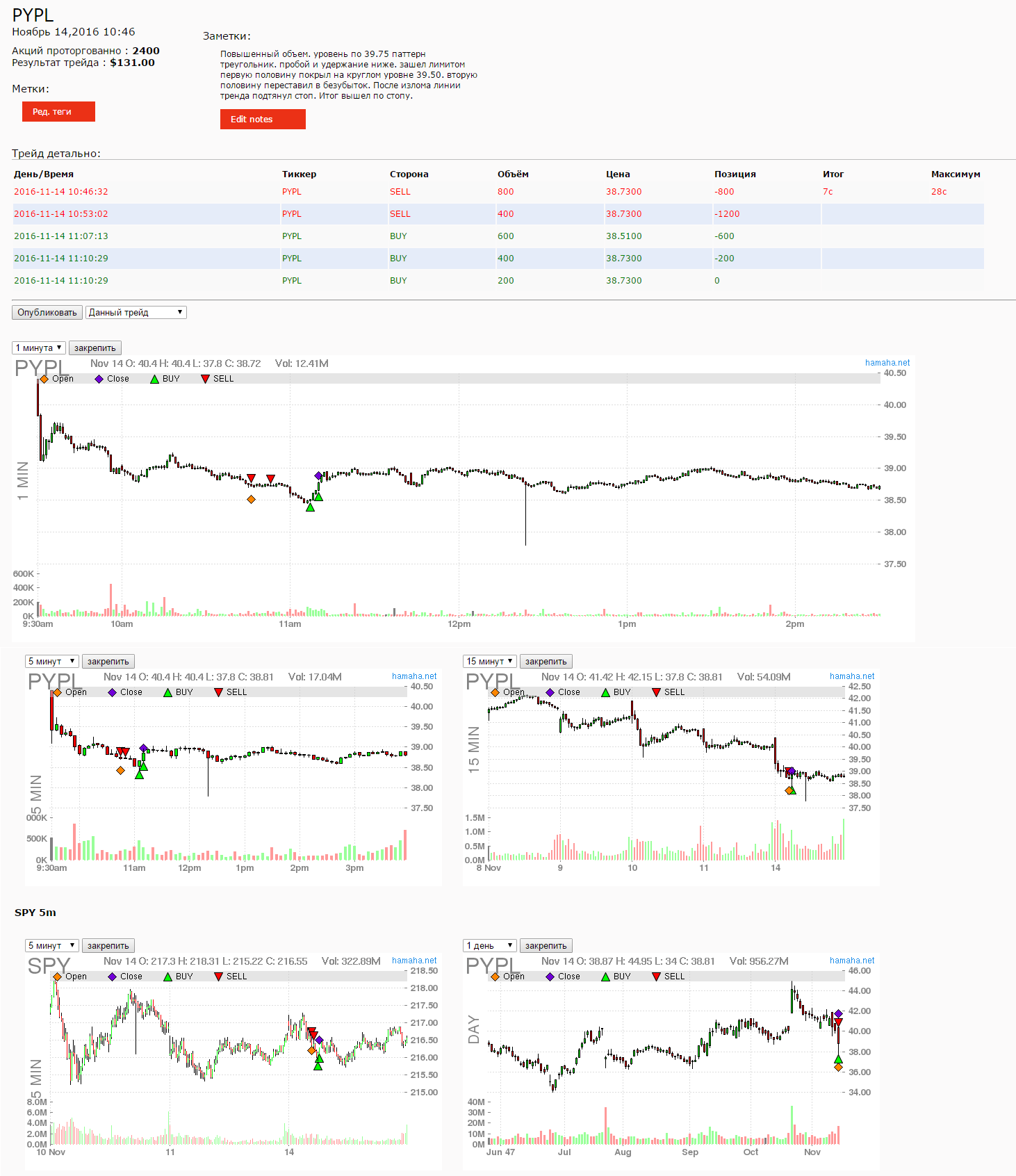This screenshot has height=1176, width=1016.
Task: Select the trade row timed 11:07:13
Action: 498,236
